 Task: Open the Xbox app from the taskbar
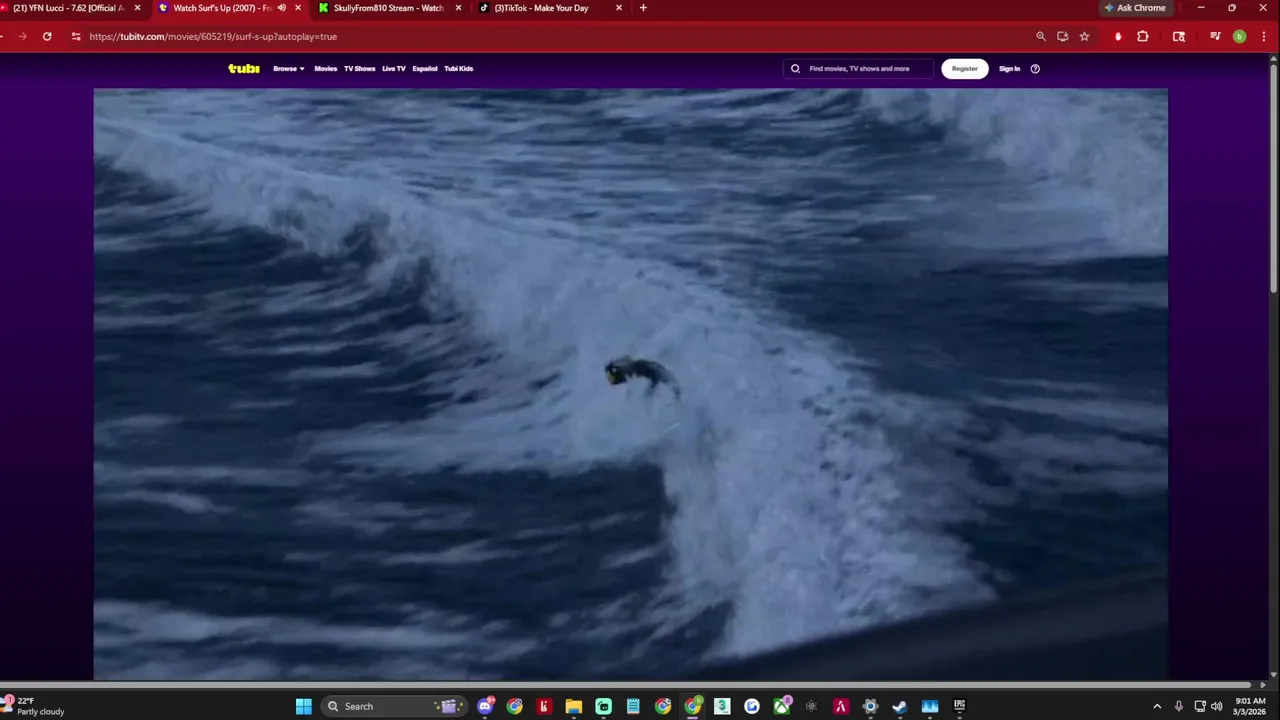(x=782, y=706)
